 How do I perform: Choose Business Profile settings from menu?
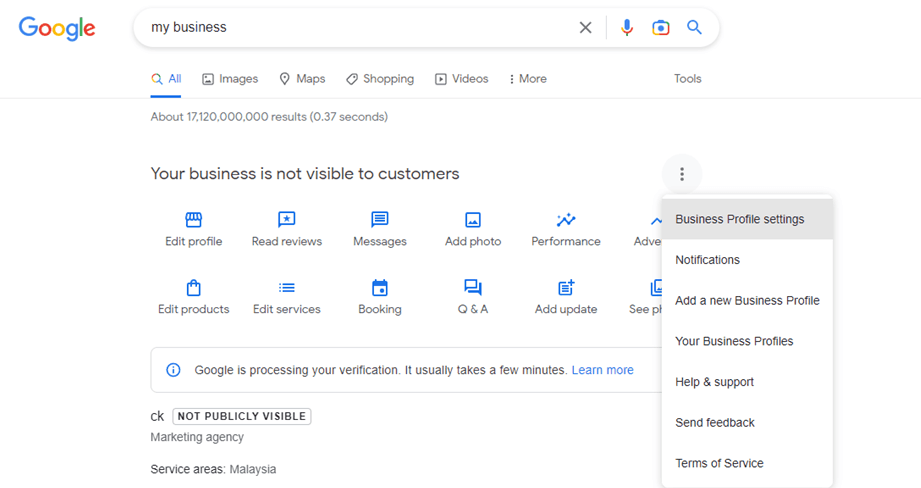point(747,219)
